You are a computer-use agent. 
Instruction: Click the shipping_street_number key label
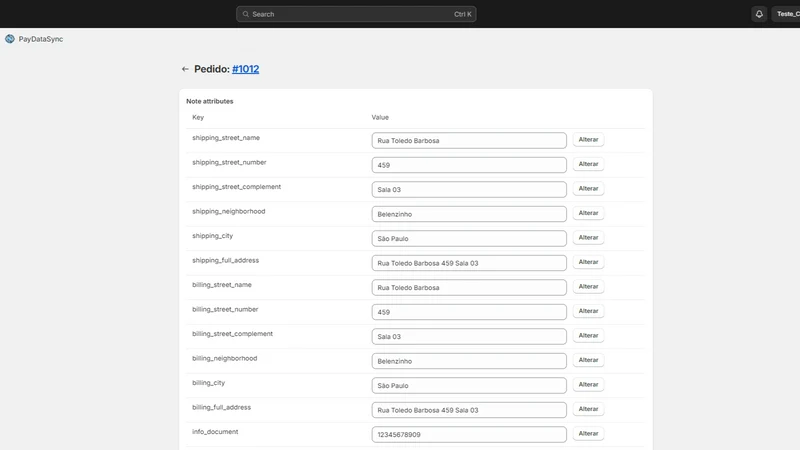[229, 162]
